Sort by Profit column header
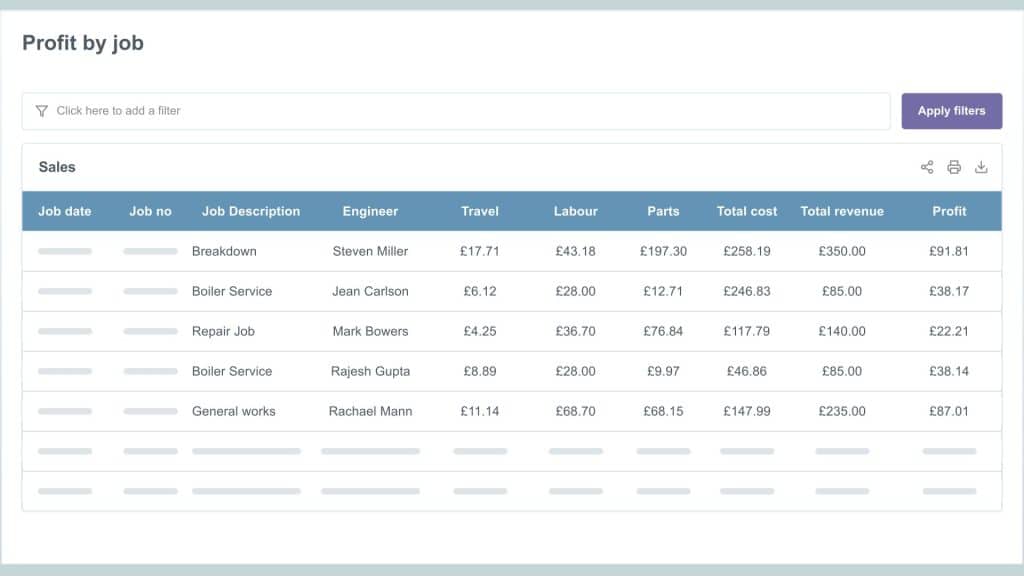The width and height of the screenshot is (1024, 576). click(x=949, y=212)
